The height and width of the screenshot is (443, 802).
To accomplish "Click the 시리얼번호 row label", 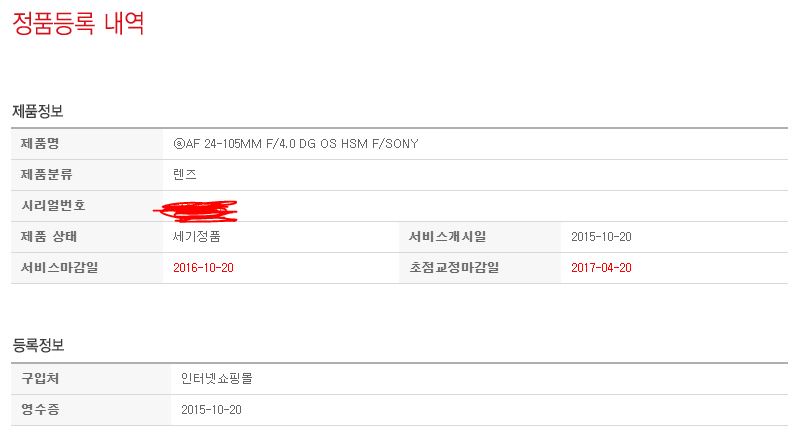I will click(53, 205).
